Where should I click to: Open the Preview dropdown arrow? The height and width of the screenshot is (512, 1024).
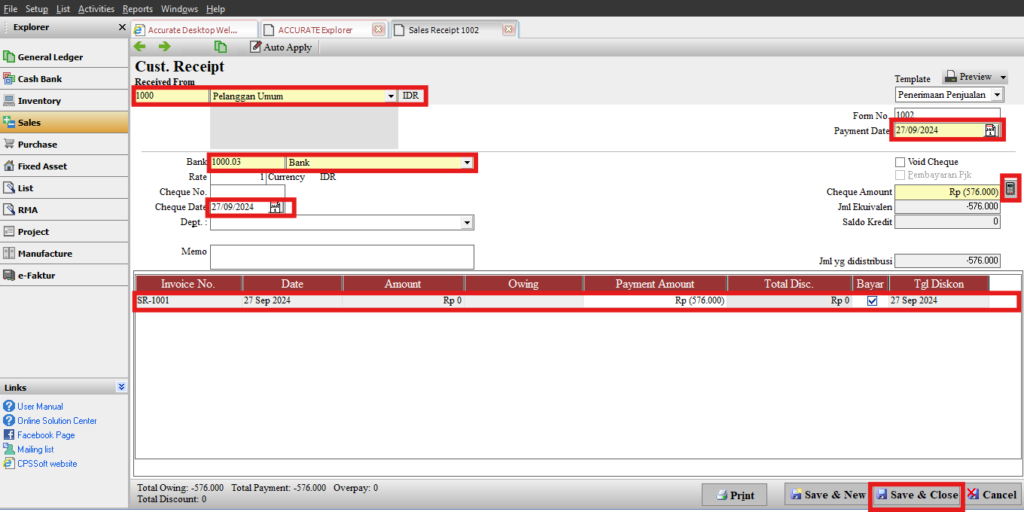point(1002,77)
